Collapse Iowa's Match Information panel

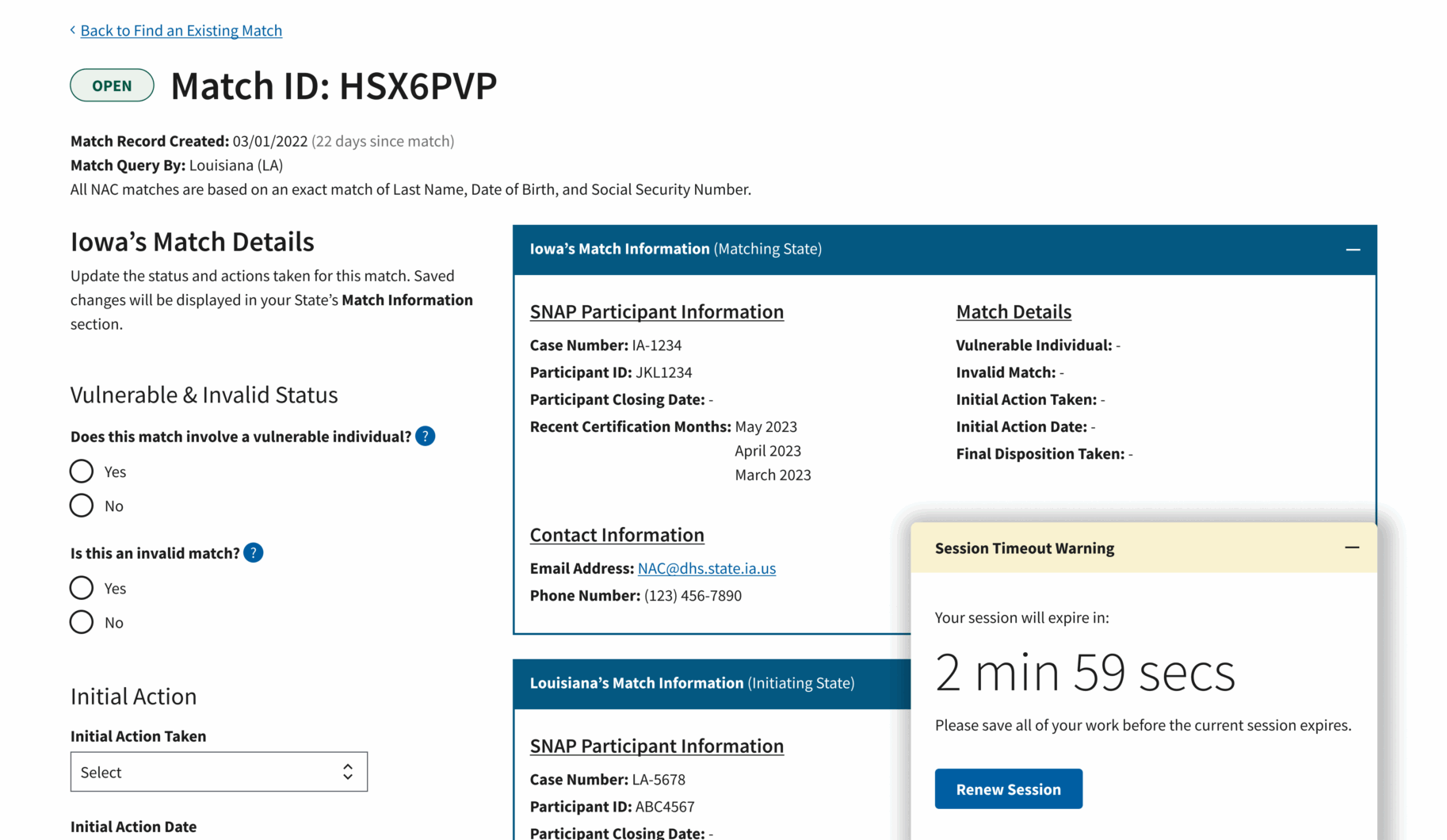tap(1352, 250)
